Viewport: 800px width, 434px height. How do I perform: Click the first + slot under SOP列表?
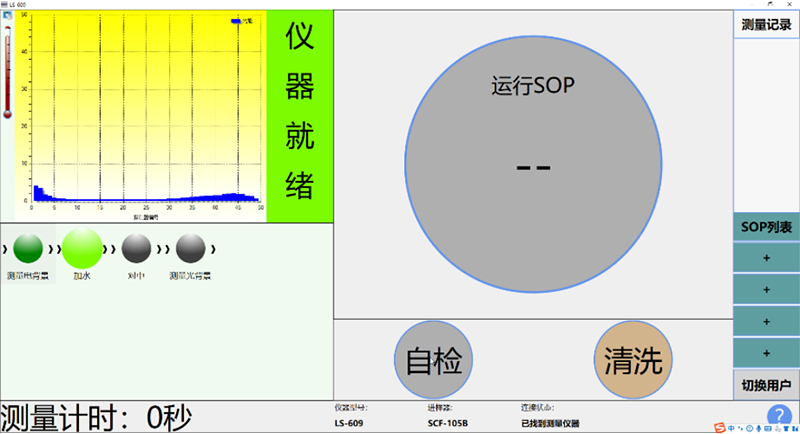(766, 258)
